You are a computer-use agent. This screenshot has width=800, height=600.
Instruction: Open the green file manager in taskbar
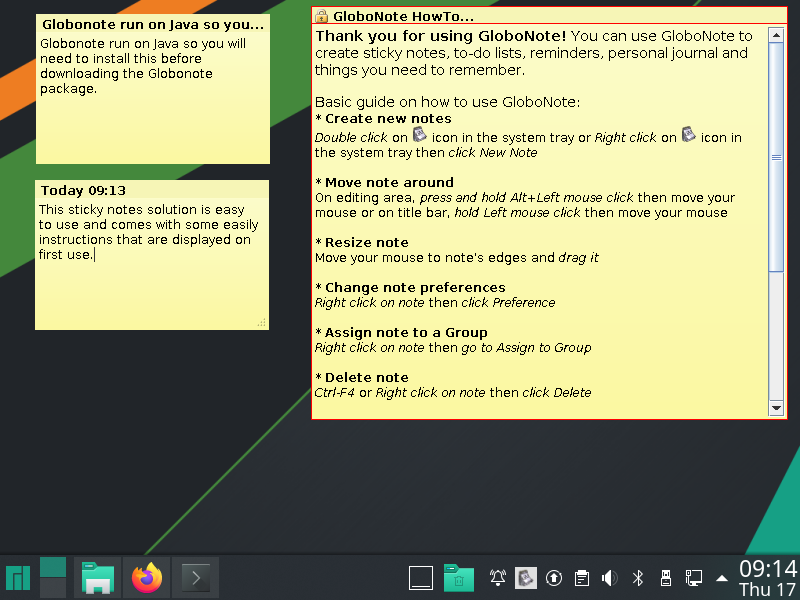tap(96, 578)
